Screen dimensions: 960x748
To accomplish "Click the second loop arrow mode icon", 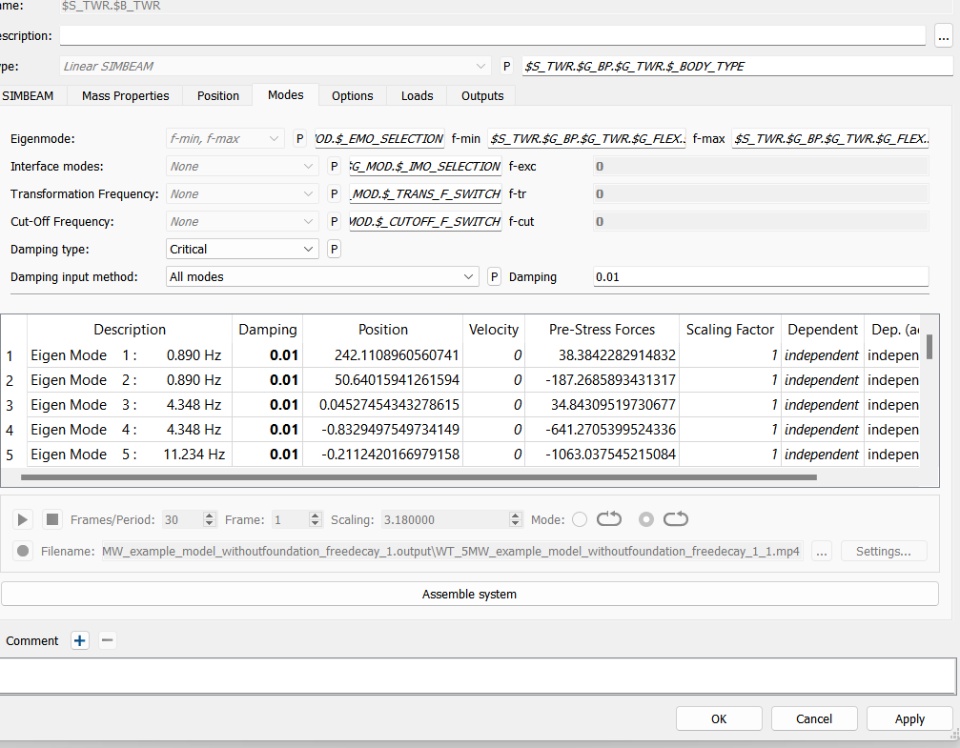I will click(x=675, y=519).
